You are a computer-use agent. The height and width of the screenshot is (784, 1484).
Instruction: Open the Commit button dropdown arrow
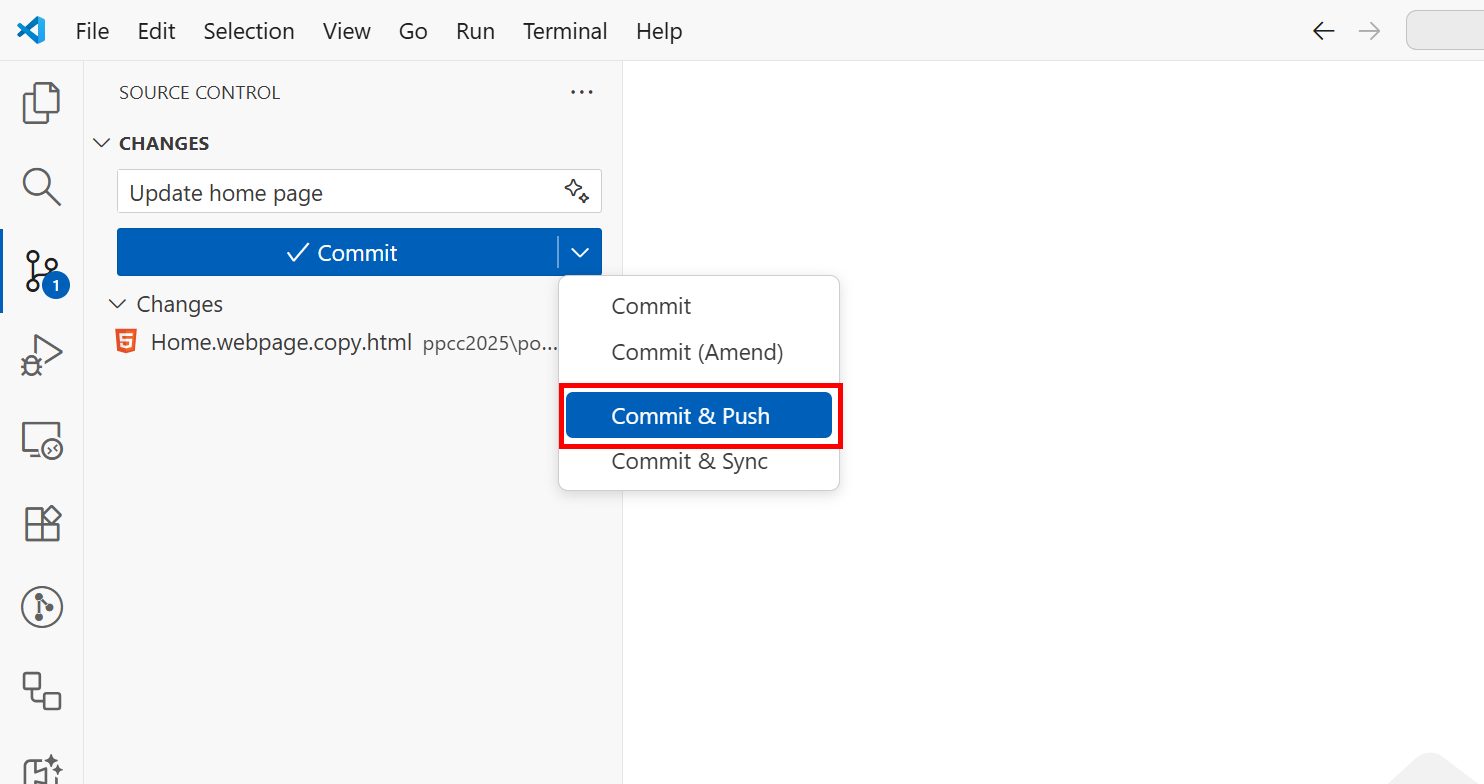point(580,252)
